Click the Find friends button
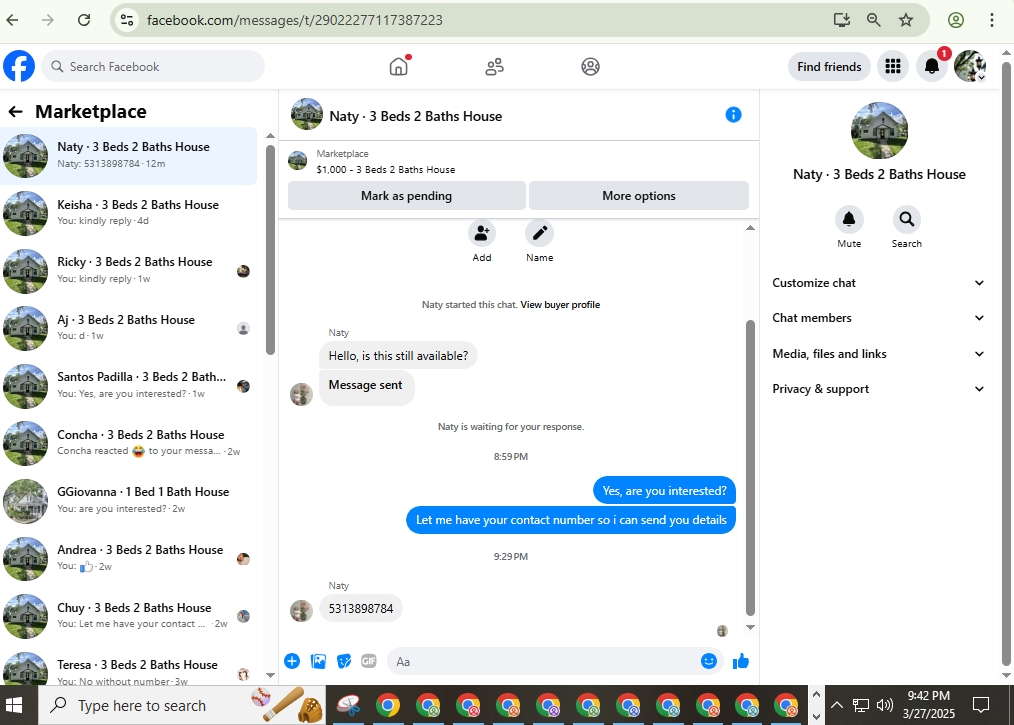 pyautogui.click(x=829, y=67)
